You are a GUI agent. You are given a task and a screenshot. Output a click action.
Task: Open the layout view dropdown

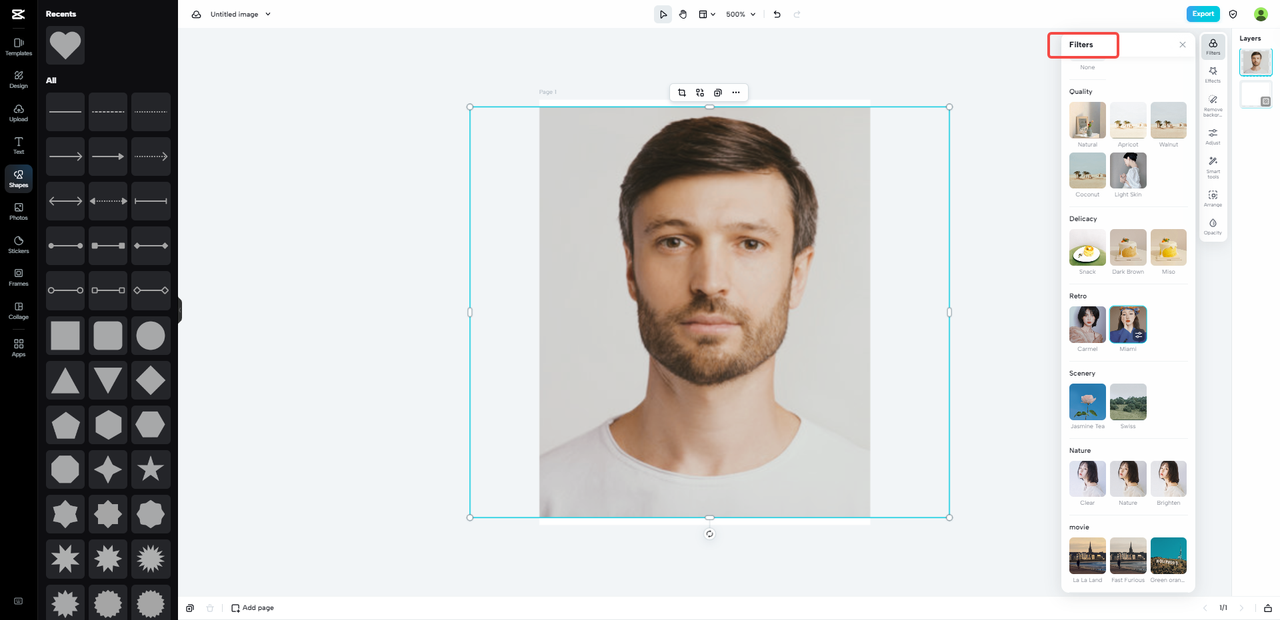point(706,14)
